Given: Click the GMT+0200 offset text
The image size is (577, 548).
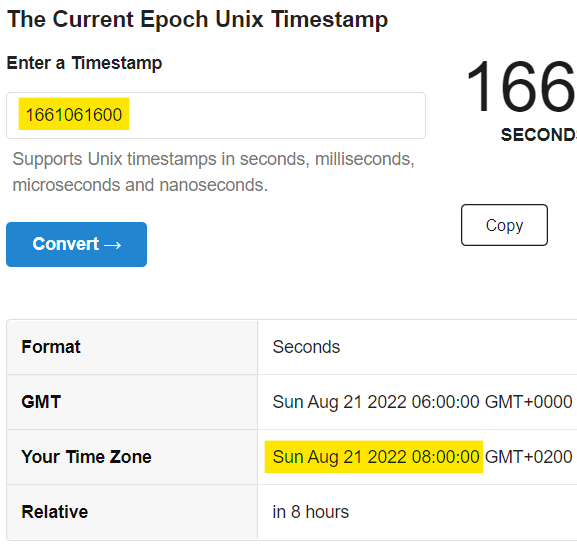Looking at the screenshot, I should tap(528, 457).
